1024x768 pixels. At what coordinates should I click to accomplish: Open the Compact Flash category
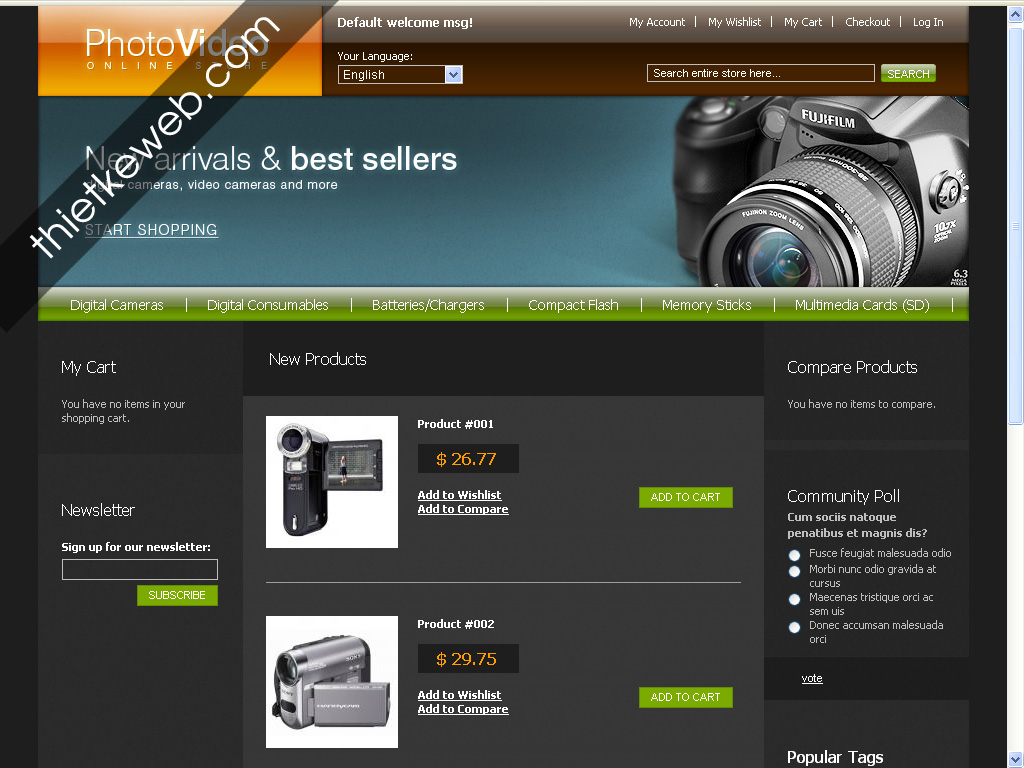[x=573, y=305]
